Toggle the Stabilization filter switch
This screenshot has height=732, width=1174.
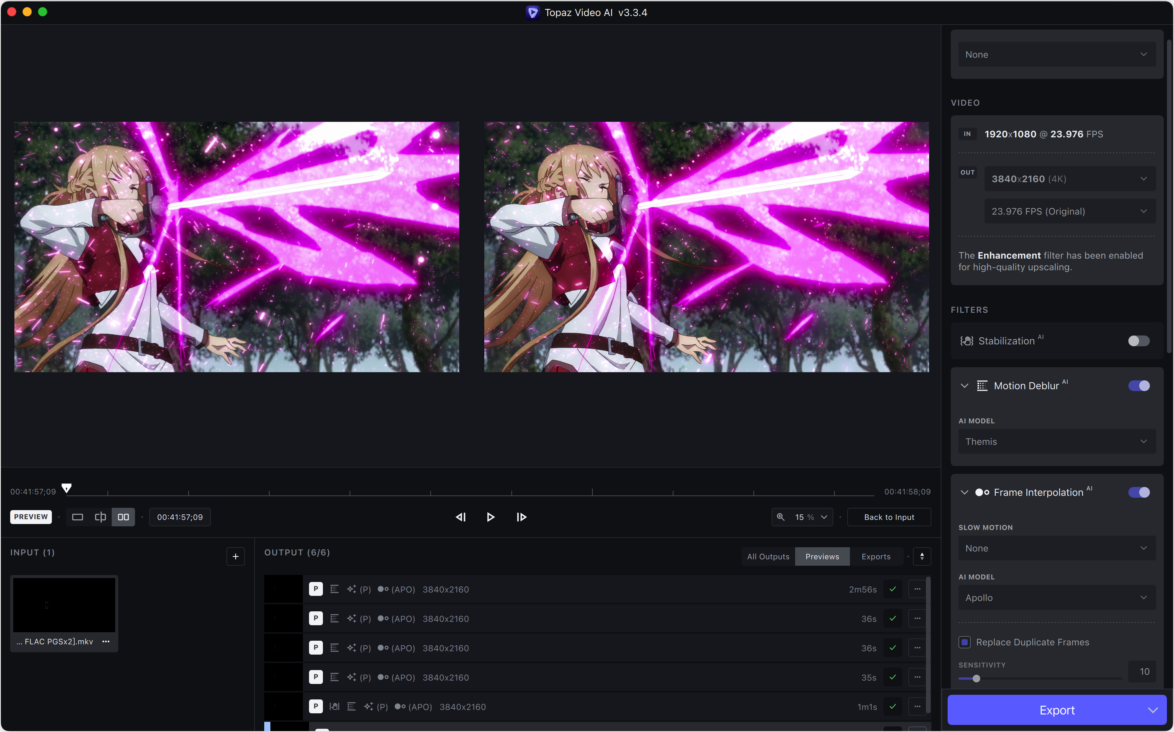click(1139, 341)
